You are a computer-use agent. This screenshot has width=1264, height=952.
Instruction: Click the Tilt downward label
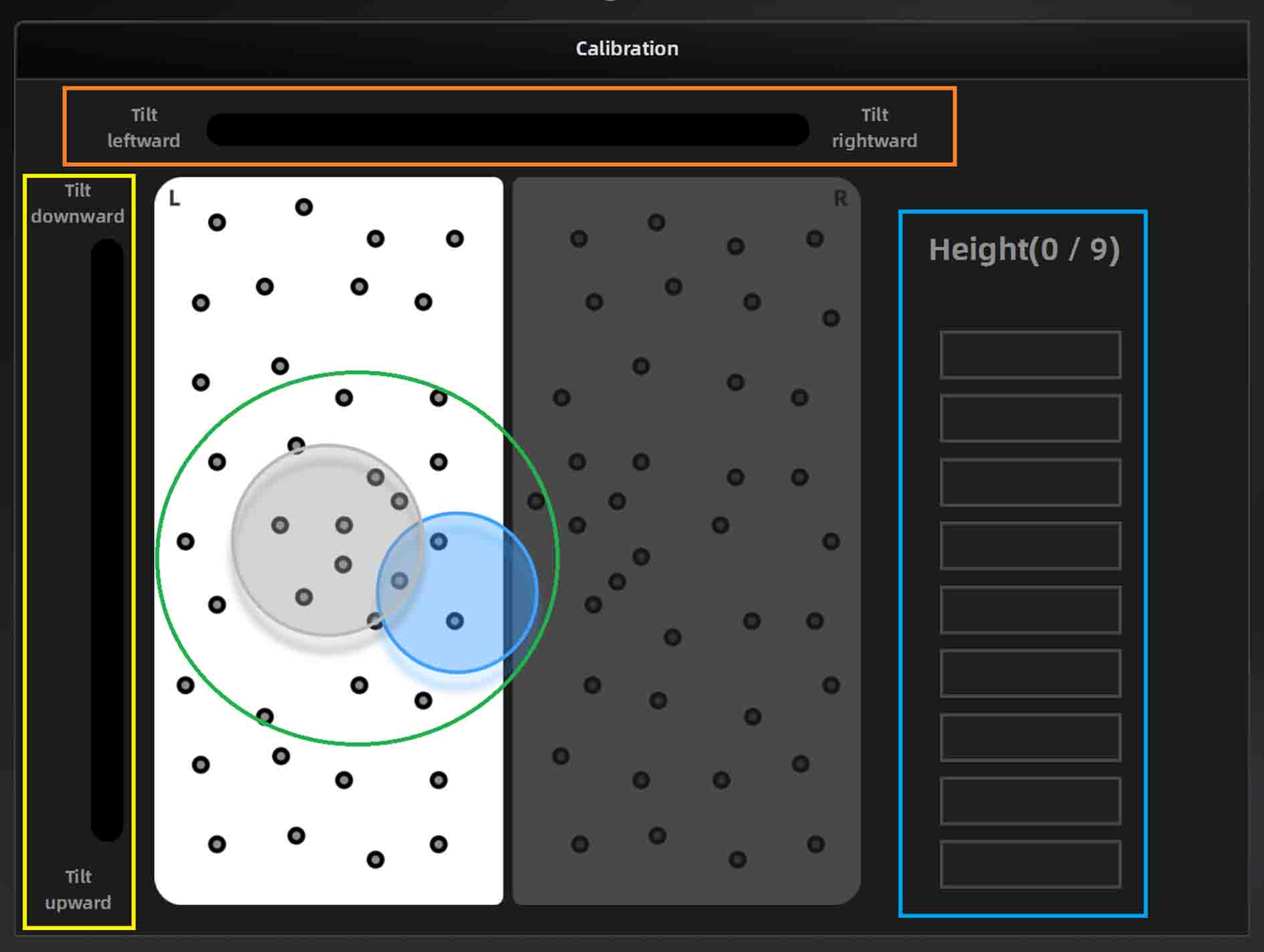[78, 203]
